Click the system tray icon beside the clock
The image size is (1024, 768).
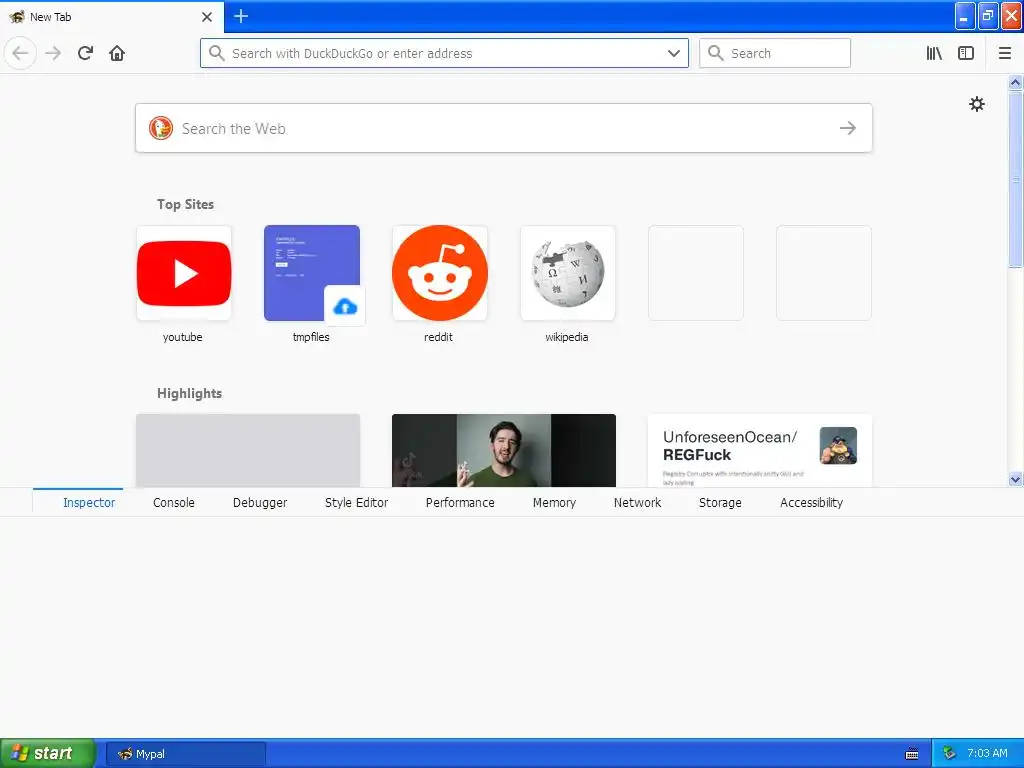[950, 754]
